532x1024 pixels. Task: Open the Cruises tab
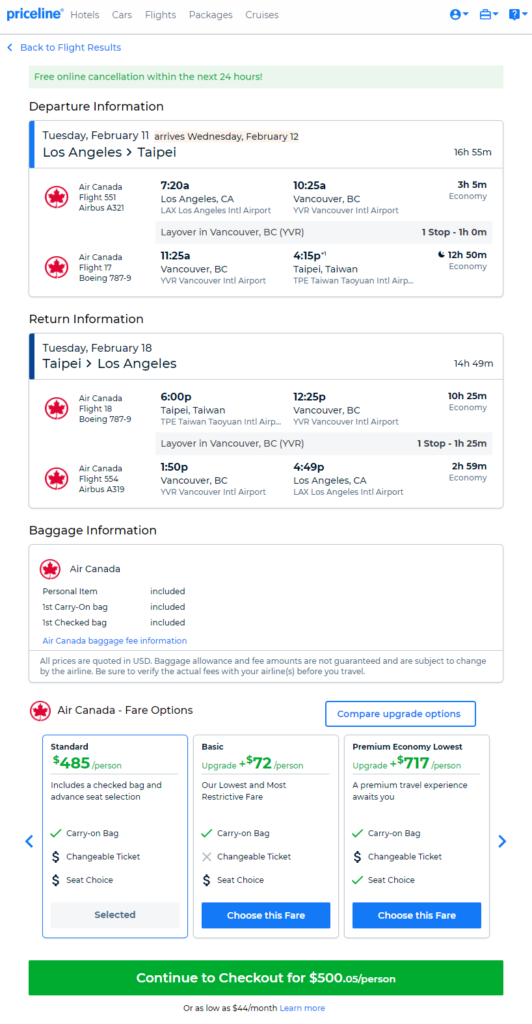pos(262,14)
